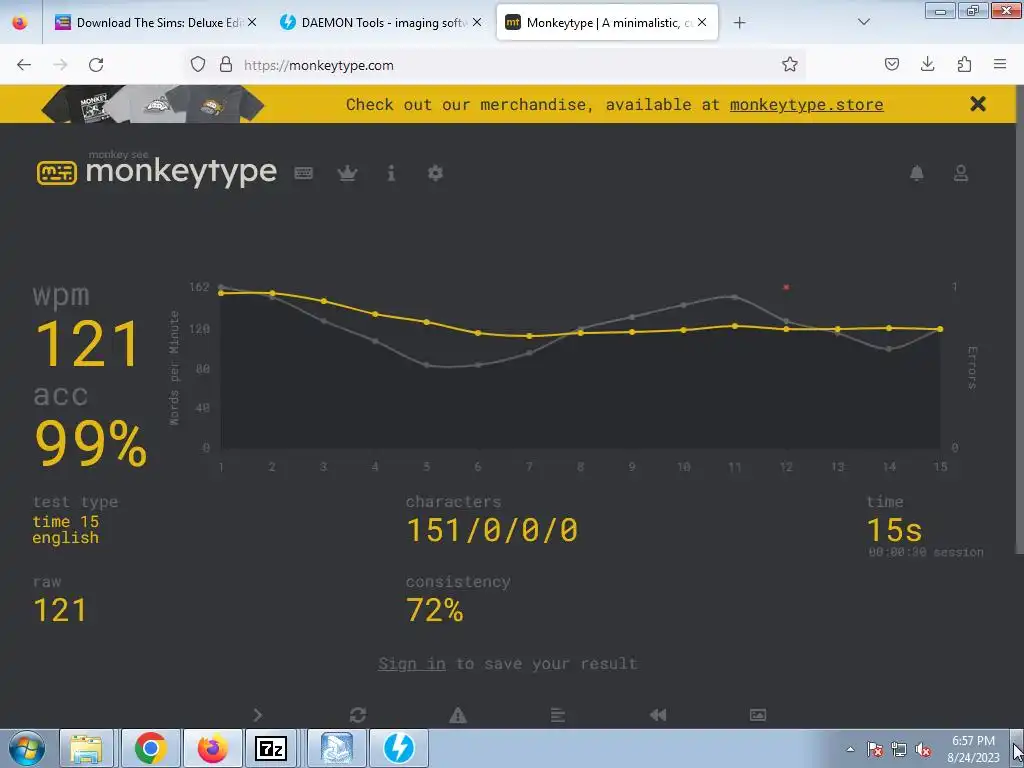Go back to the previous page

tap(24, 65)
